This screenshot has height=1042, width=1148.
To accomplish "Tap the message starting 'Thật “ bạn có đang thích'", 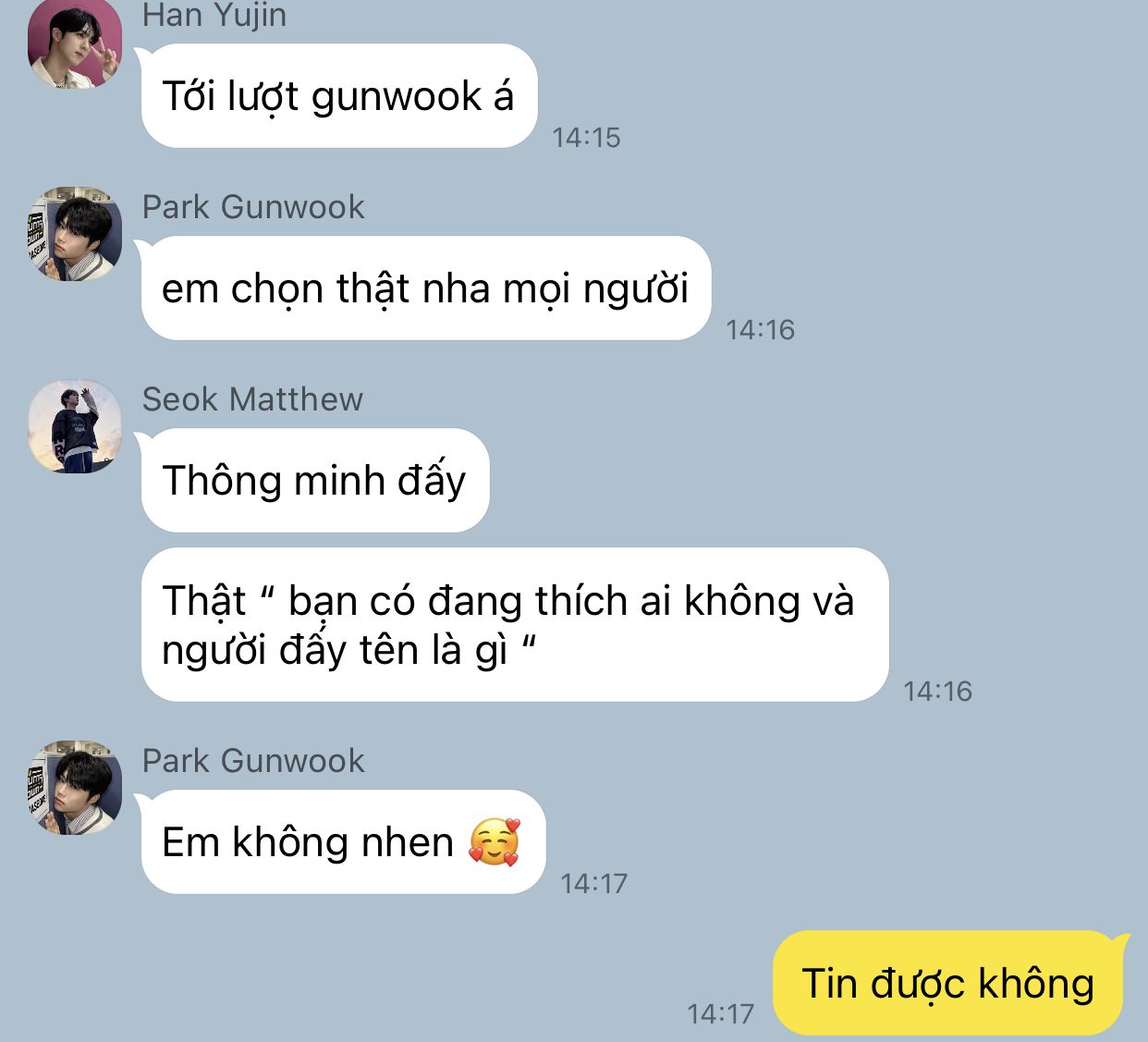I will pyautogui.click(x=515, y=625).
